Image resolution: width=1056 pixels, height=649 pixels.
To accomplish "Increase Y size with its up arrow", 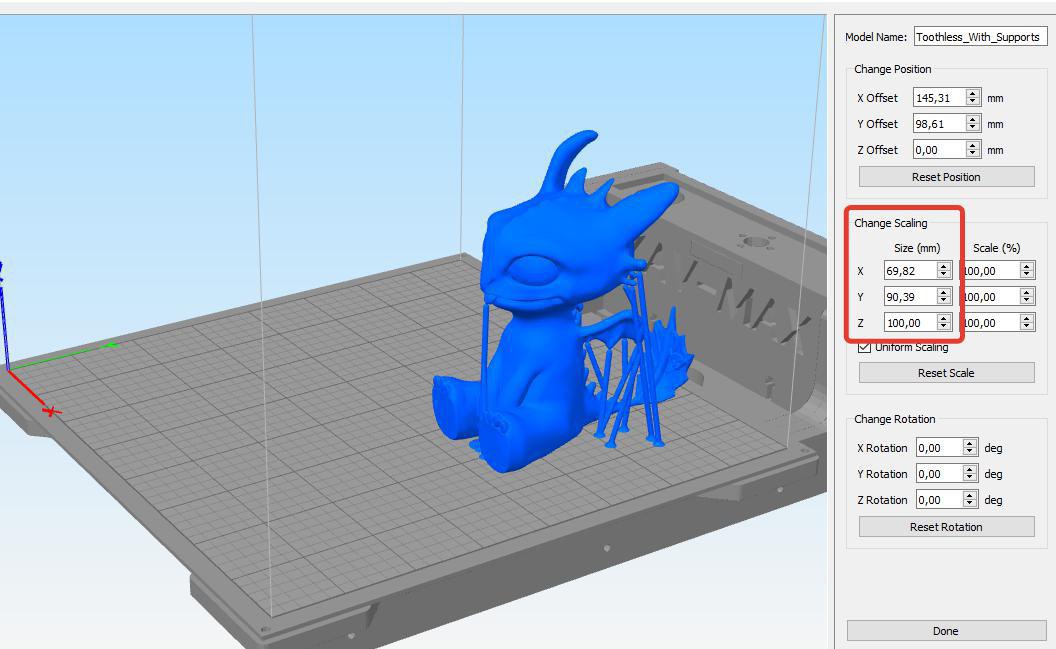I will click(944, 293).
